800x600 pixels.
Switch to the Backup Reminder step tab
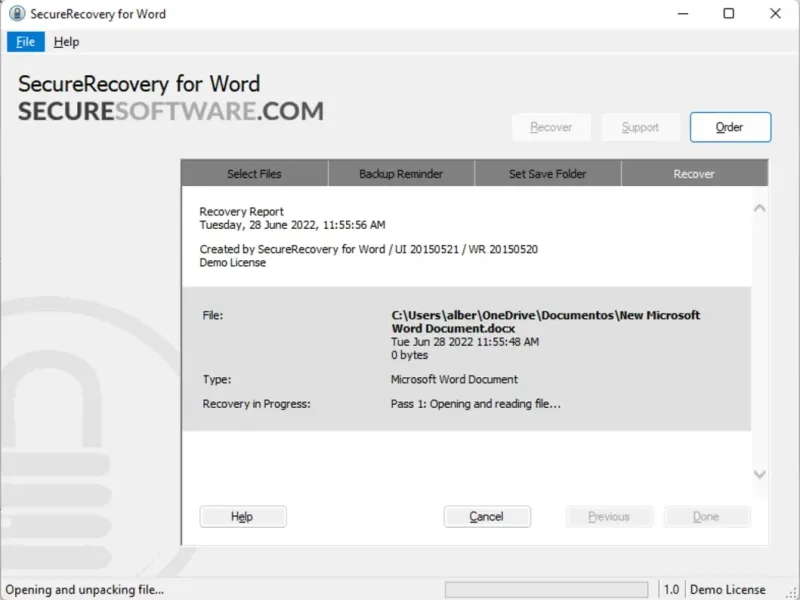[401, 173]
